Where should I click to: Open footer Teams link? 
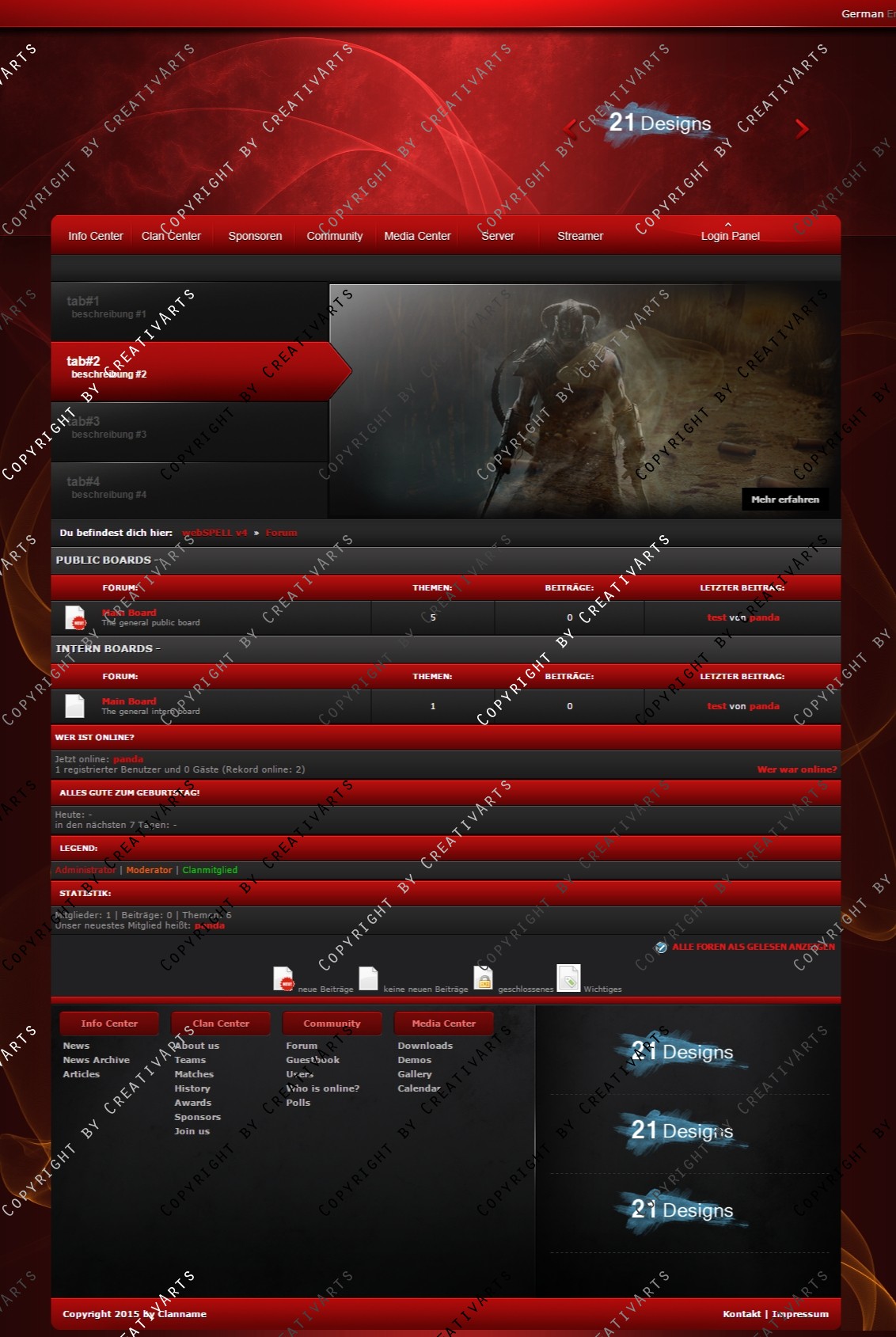pyautogui.click(x=190, y=1060)
